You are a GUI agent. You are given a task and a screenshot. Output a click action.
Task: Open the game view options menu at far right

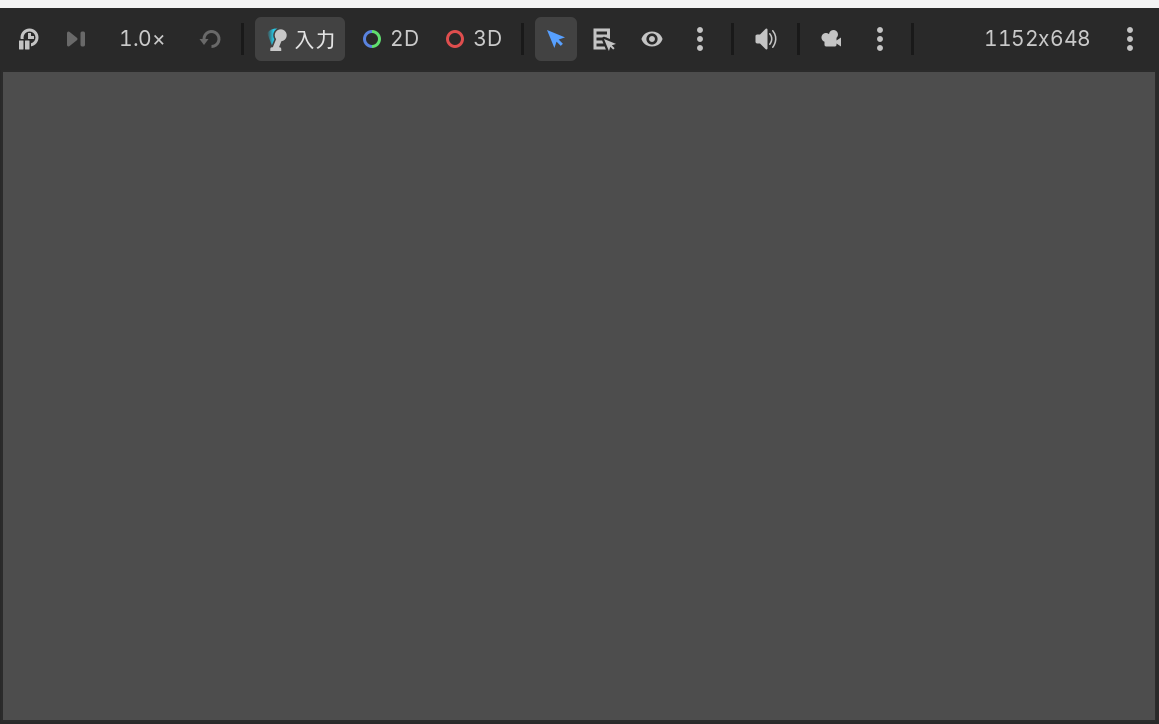tap(1129, 39)
